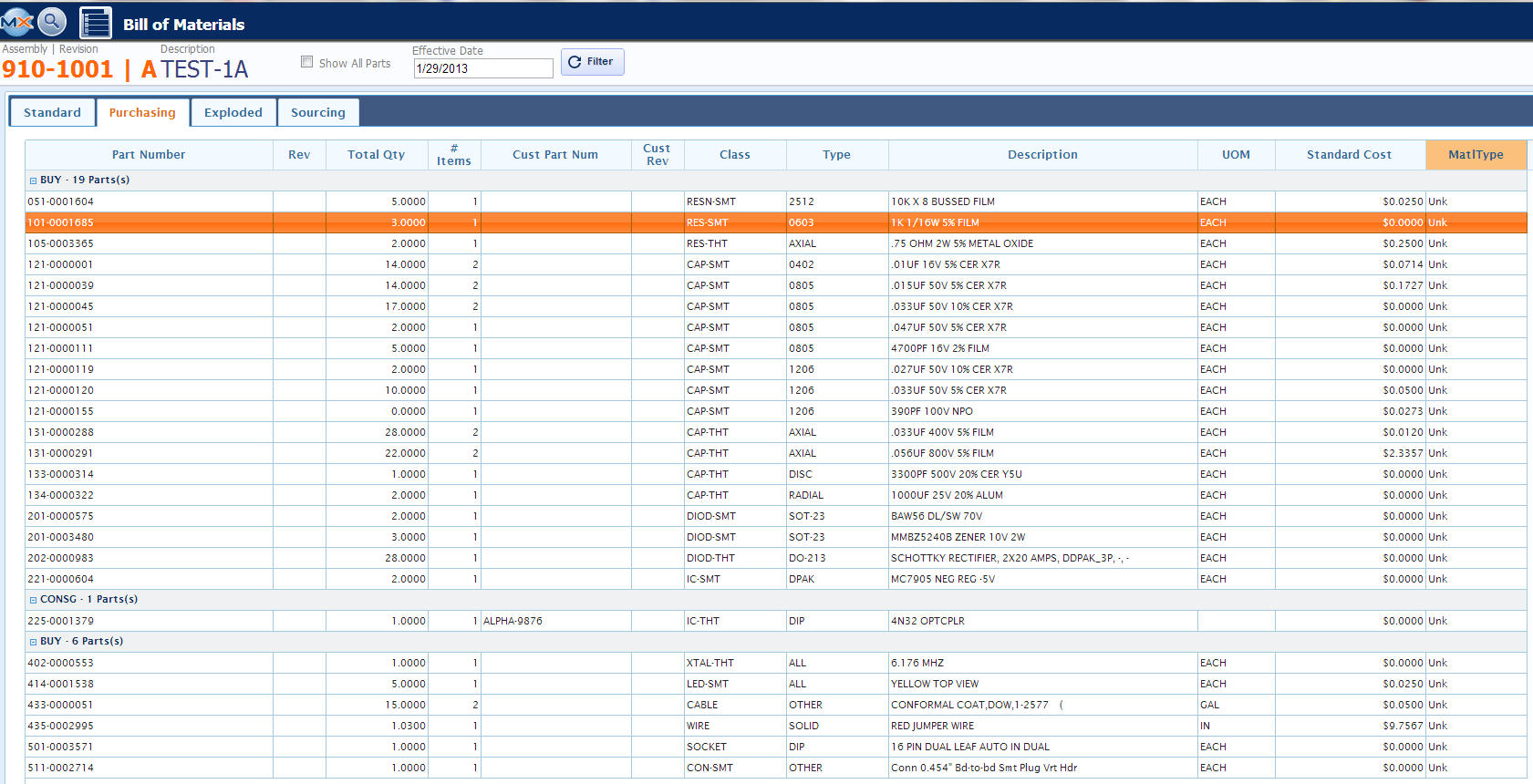
Task: Select consigned part 225-0001379
Action: tap(61, 621)
